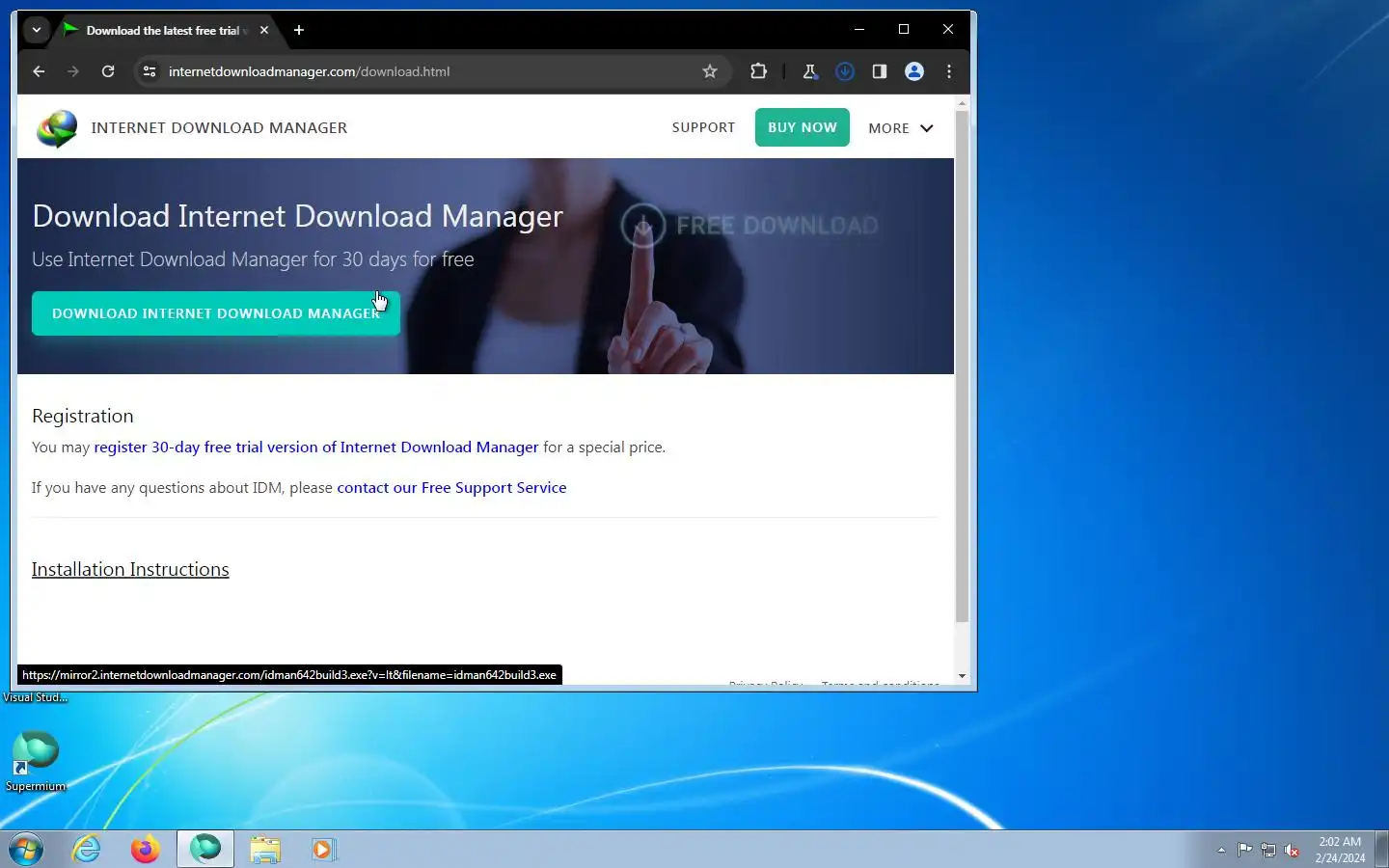Click DOWNLOAD INTERNET DOWNLOAD MANAGER button
Screen dimensions: 1389x868
(x=216, y=313)
